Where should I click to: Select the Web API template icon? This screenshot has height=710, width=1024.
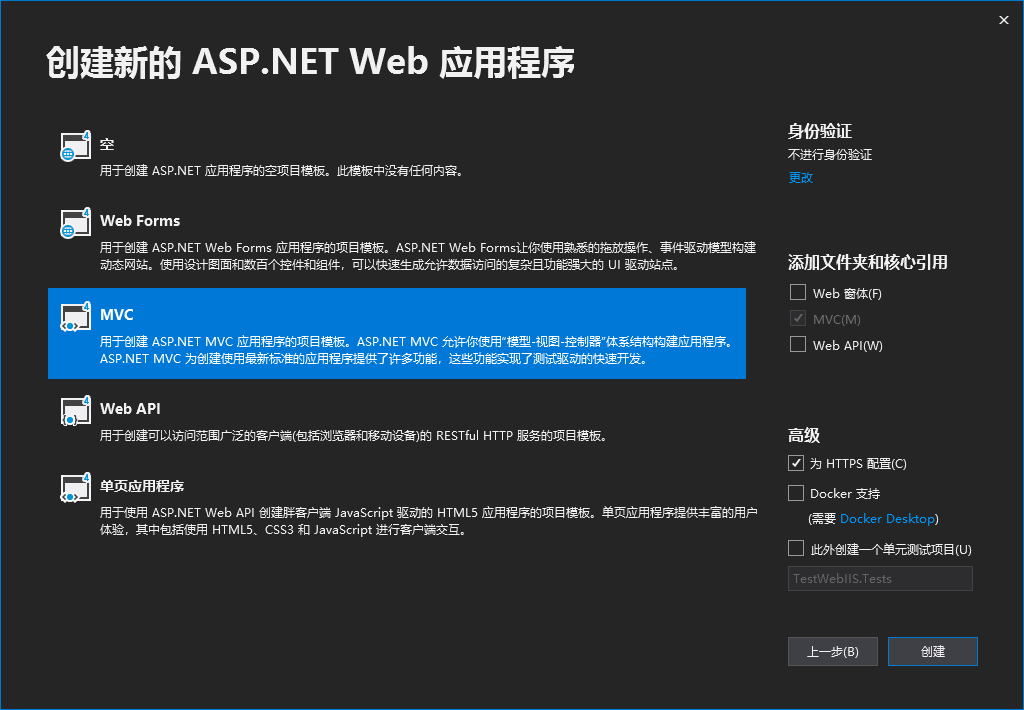click(74, 413)
